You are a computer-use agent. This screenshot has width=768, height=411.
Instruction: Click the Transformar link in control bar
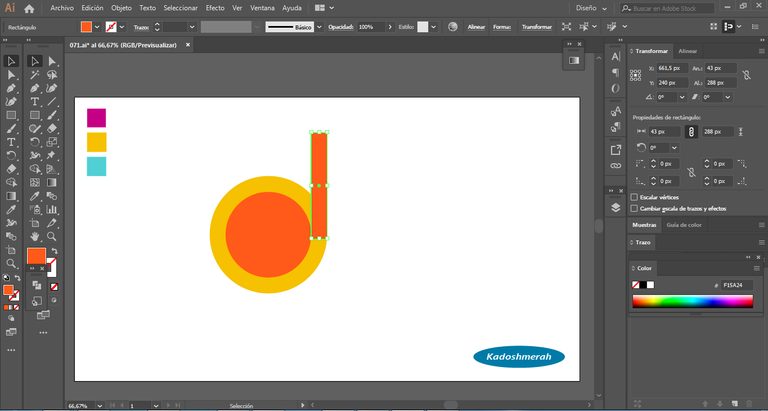(537, 27)
